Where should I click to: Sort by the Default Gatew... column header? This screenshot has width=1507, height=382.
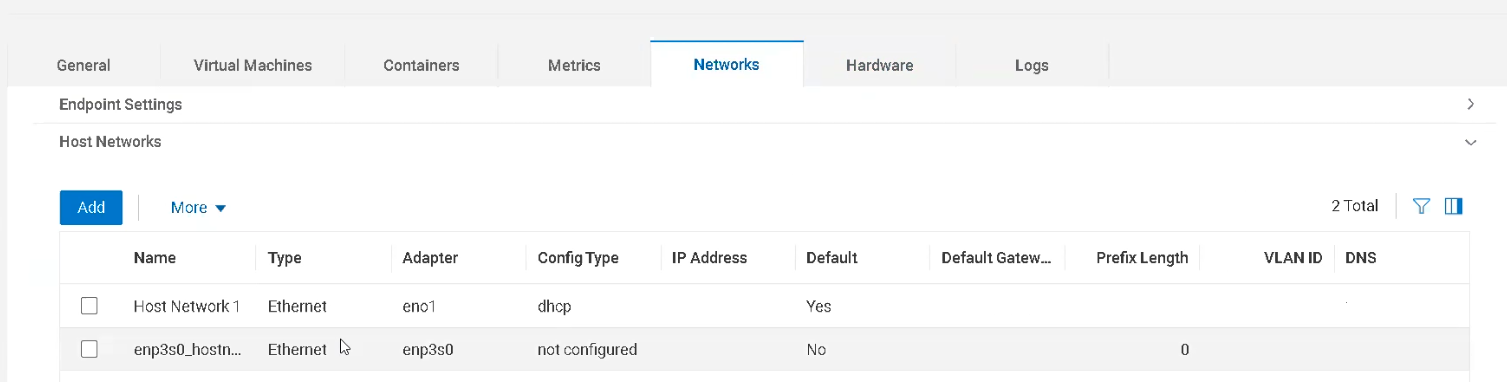[997, 258]
